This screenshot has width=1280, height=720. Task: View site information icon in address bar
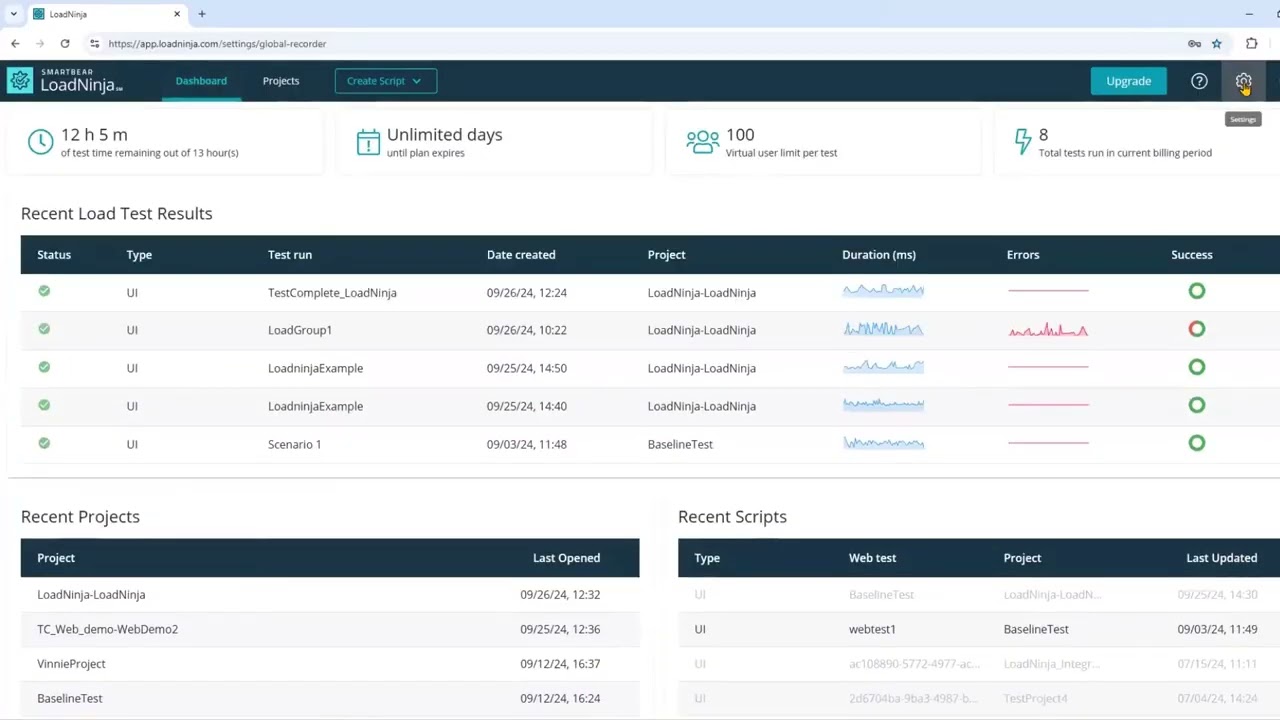click(x=94, y=44)
